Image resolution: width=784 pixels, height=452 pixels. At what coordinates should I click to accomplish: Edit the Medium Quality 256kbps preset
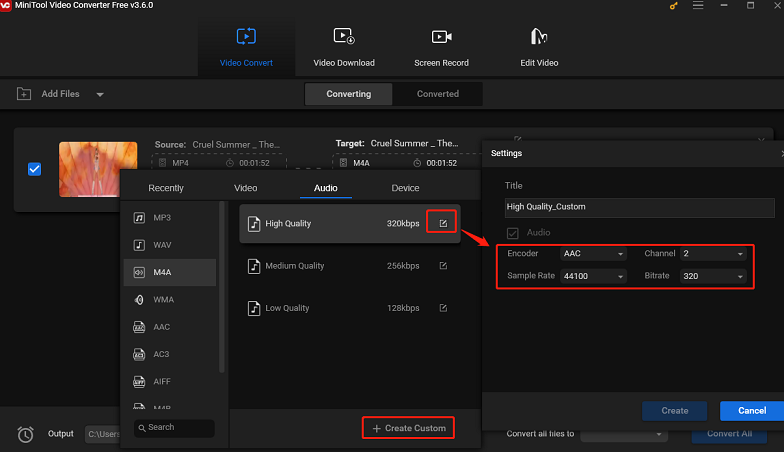(443, 266)
